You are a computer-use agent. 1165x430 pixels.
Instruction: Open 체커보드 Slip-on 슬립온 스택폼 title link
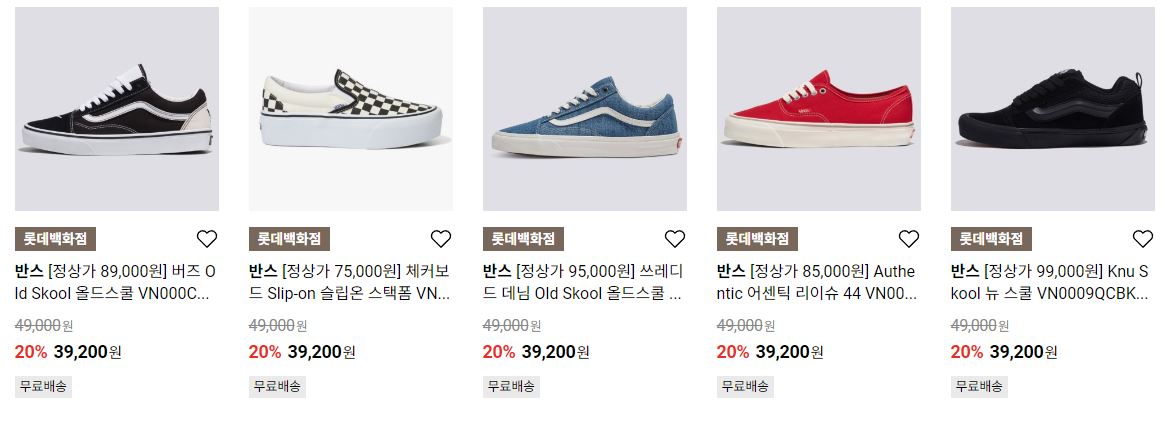point(349,282)
